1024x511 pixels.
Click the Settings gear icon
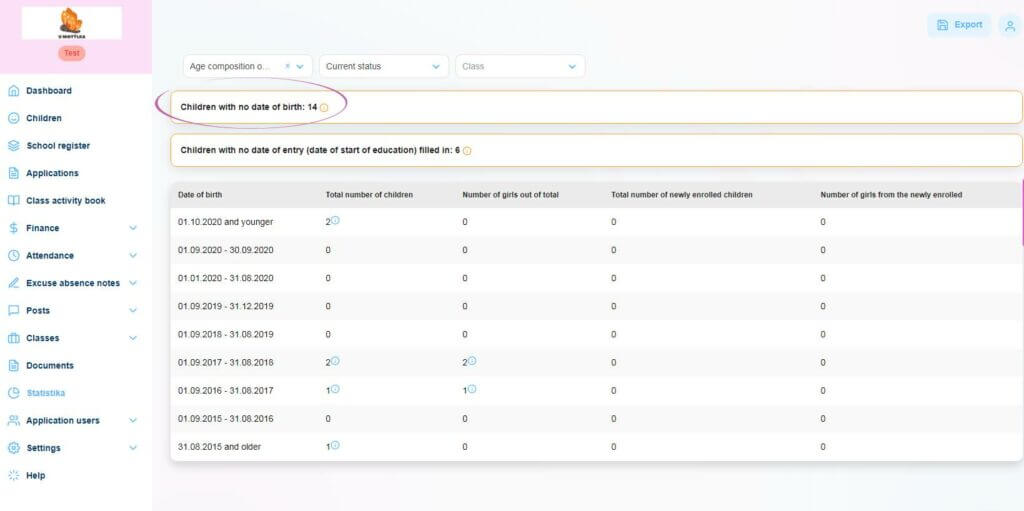tap(13, 448)
